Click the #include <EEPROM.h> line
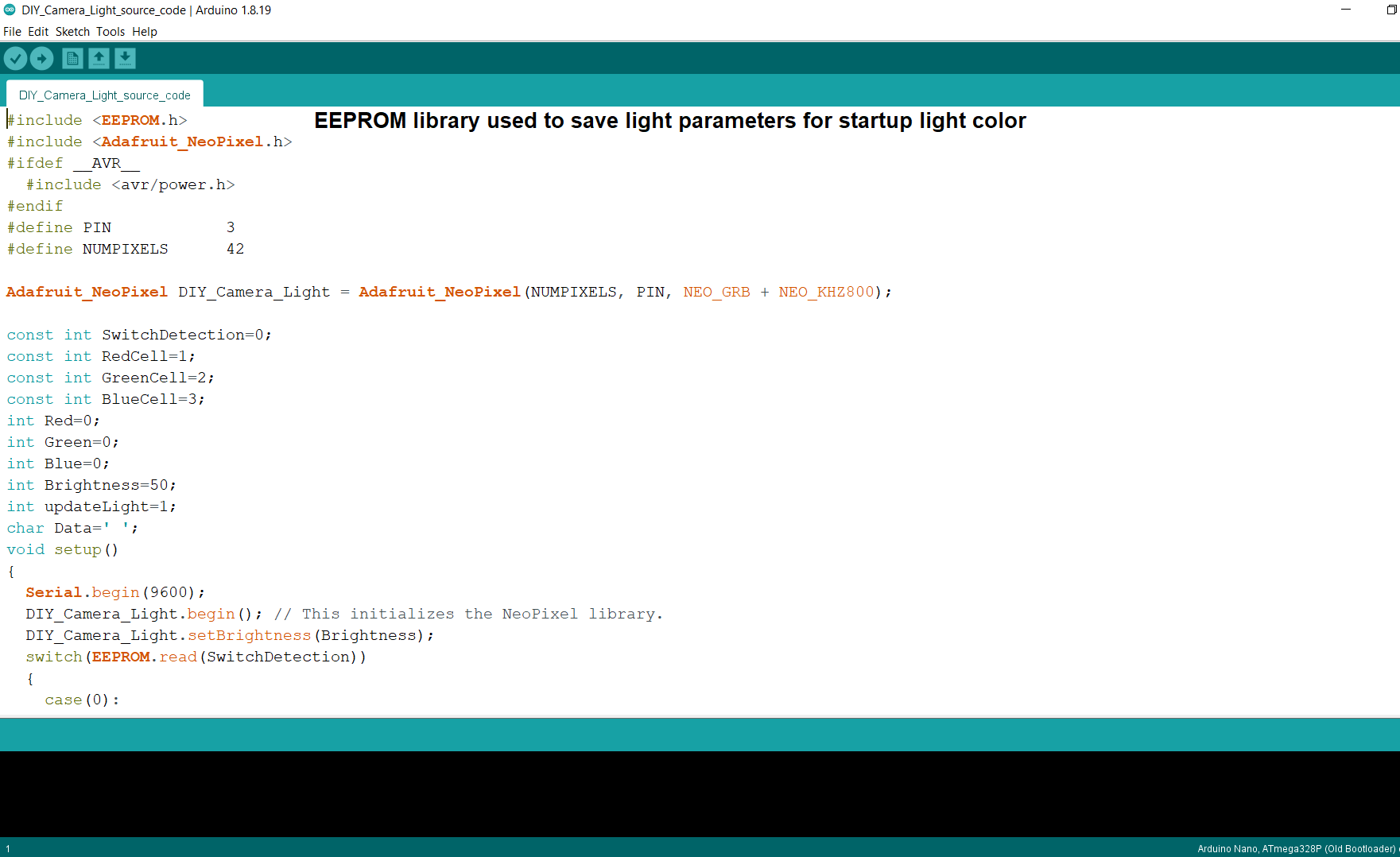Image resolution: width=1400 pixels, height=857 pixels. [x=95, y=119]
